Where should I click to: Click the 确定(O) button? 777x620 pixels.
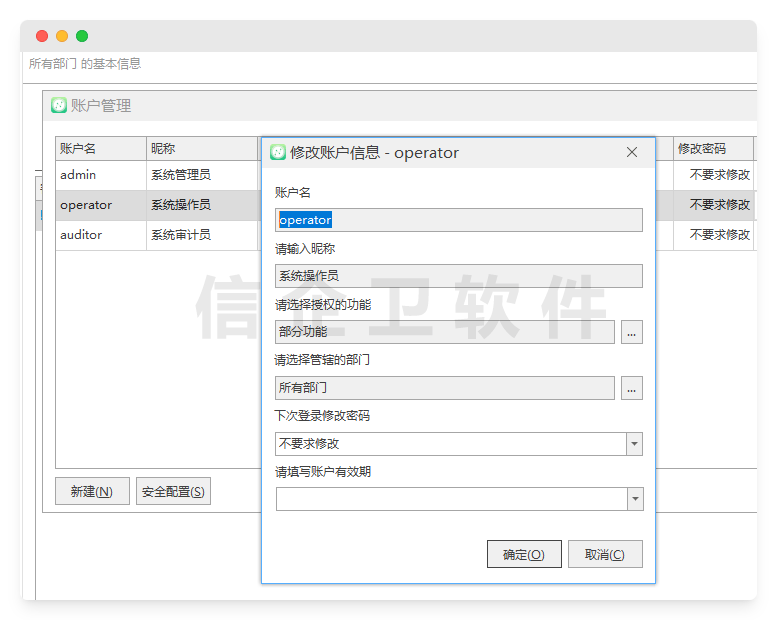point(524,554)
